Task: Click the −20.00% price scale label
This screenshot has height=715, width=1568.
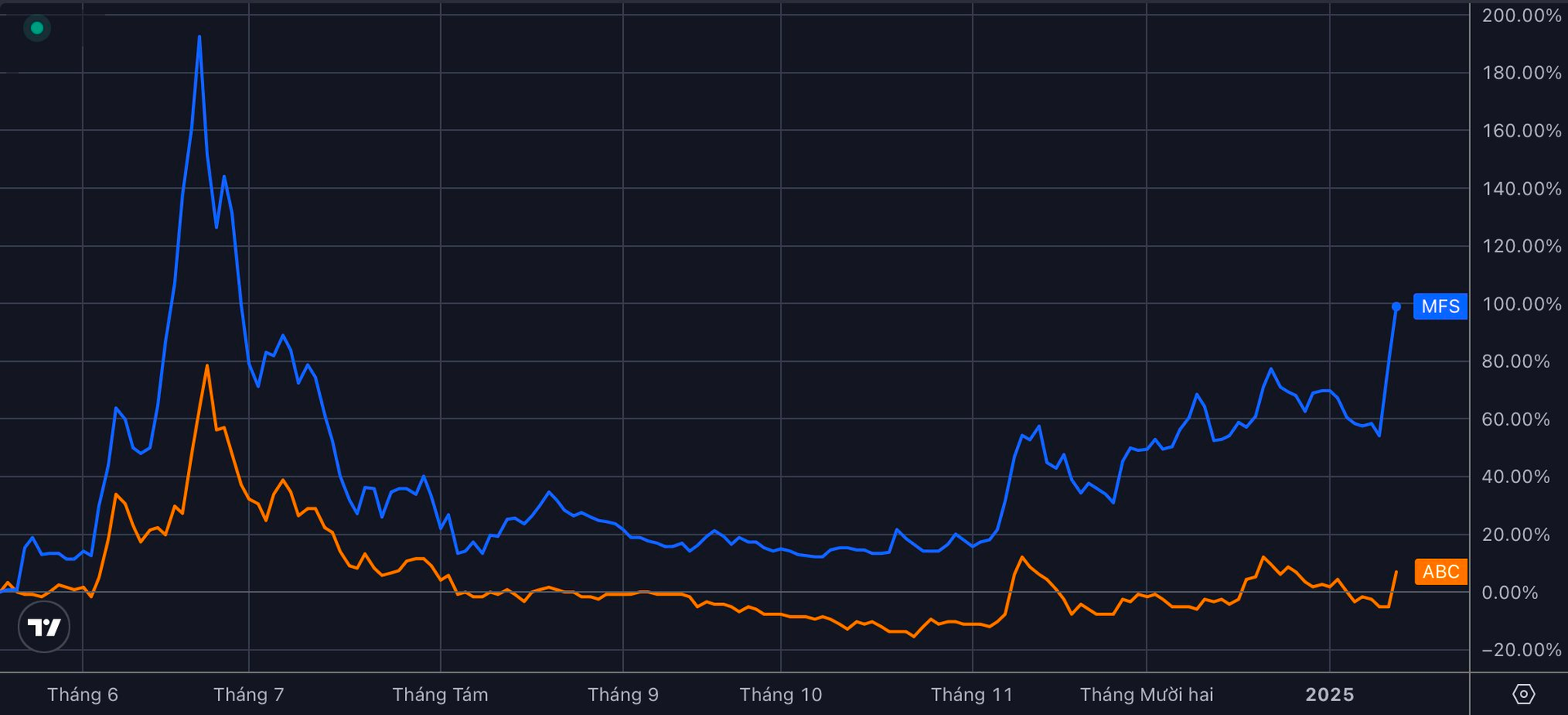Action: point(1521,650)
